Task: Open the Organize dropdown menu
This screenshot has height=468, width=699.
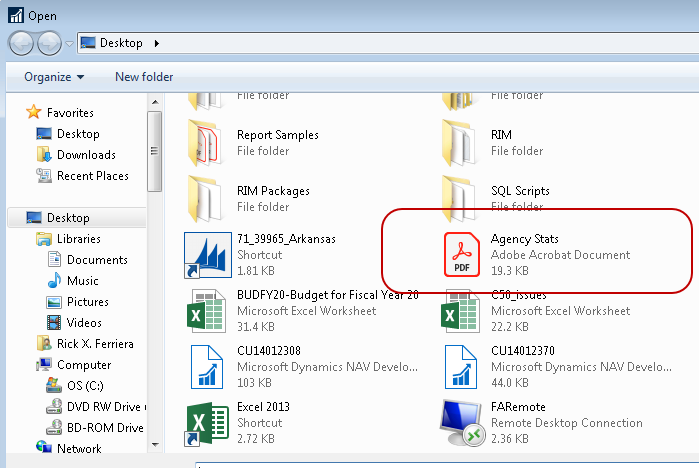Action: (x=54, y=77)
